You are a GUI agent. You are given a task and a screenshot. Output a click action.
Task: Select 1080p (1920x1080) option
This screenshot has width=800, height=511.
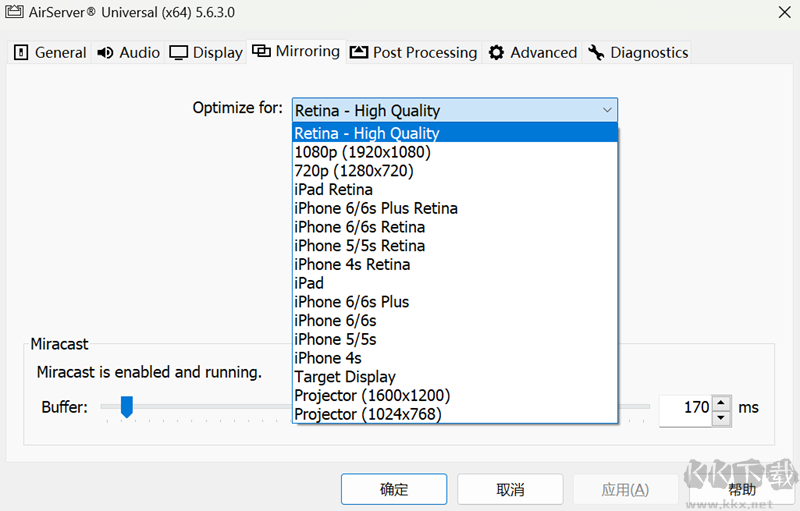[x=362, y=152]
